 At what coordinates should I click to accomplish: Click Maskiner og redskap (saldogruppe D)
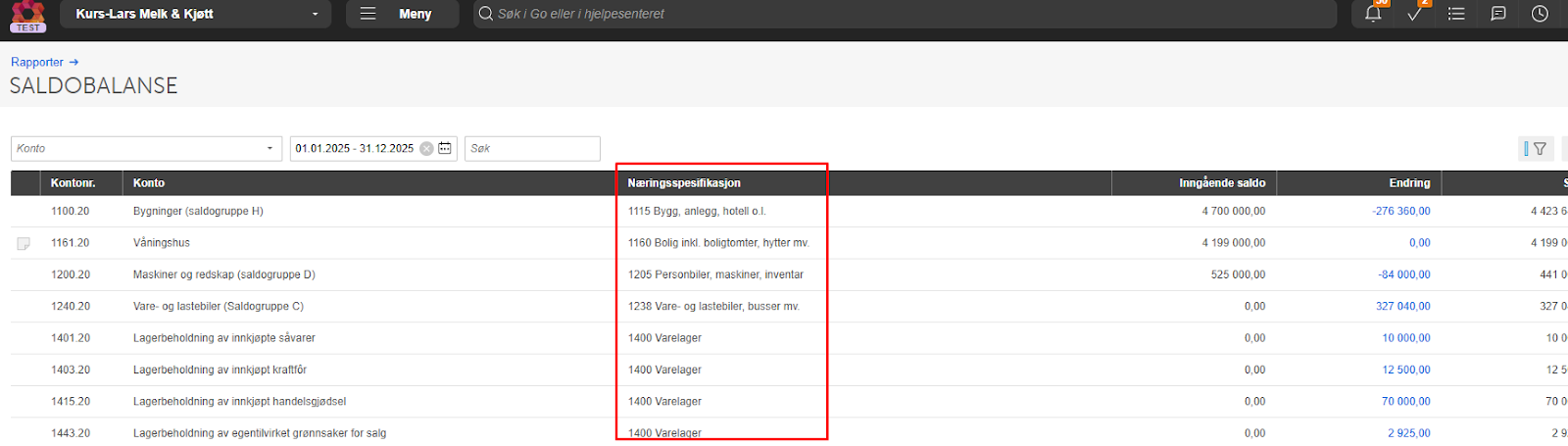[x=224, y=274]
